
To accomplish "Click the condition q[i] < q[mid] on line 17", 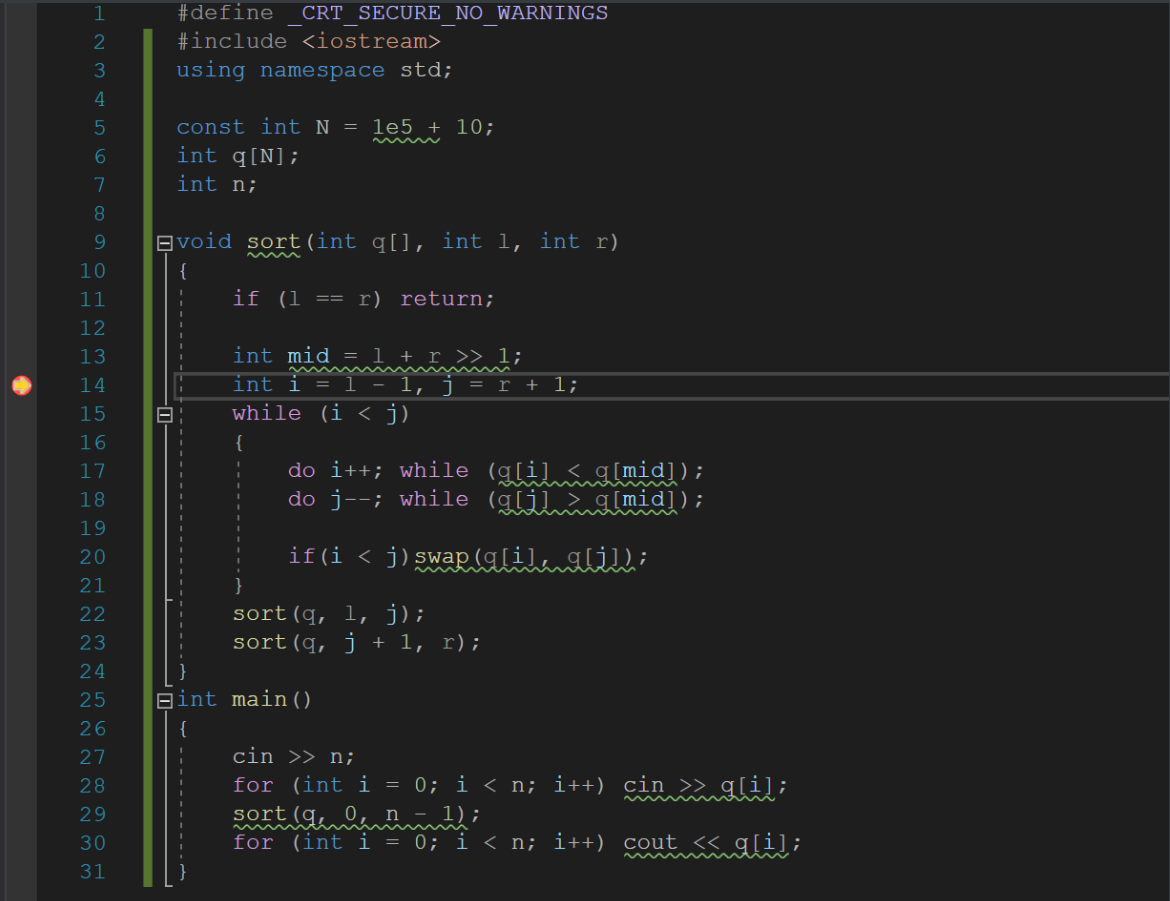I will click(x=586, y=471).
